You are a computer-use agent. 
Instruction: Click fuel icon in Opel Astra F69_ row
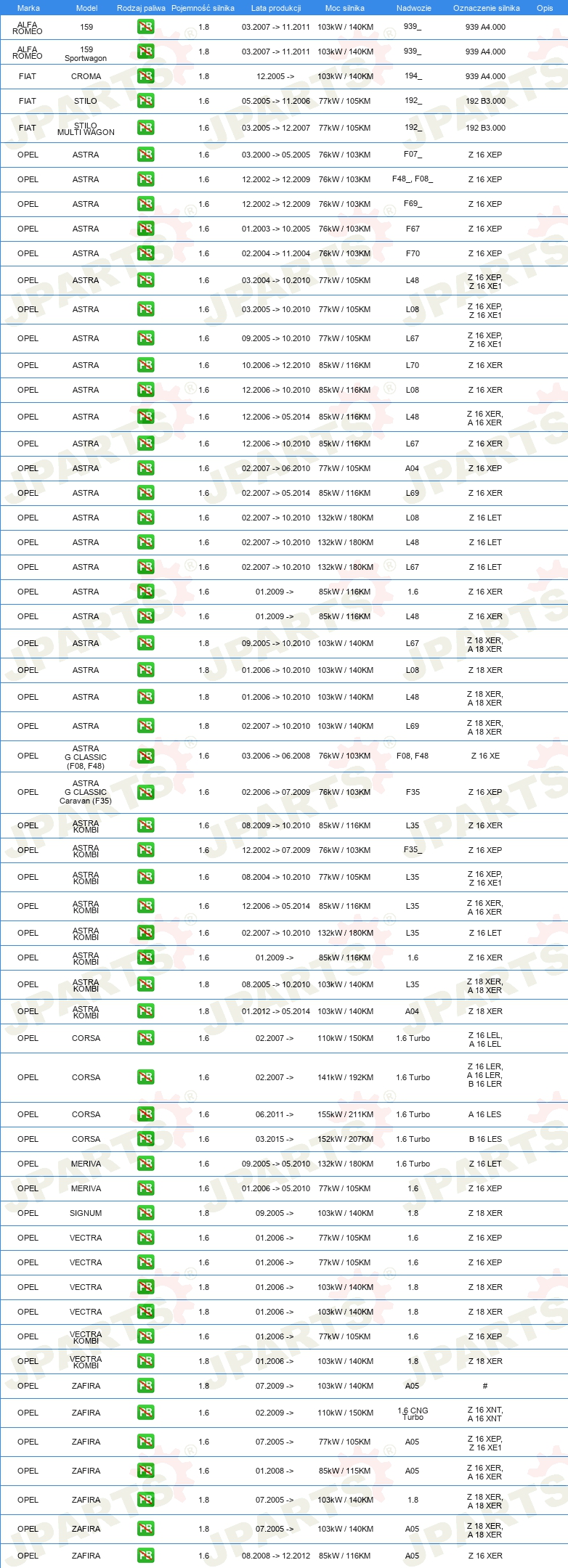coord(145,204)
